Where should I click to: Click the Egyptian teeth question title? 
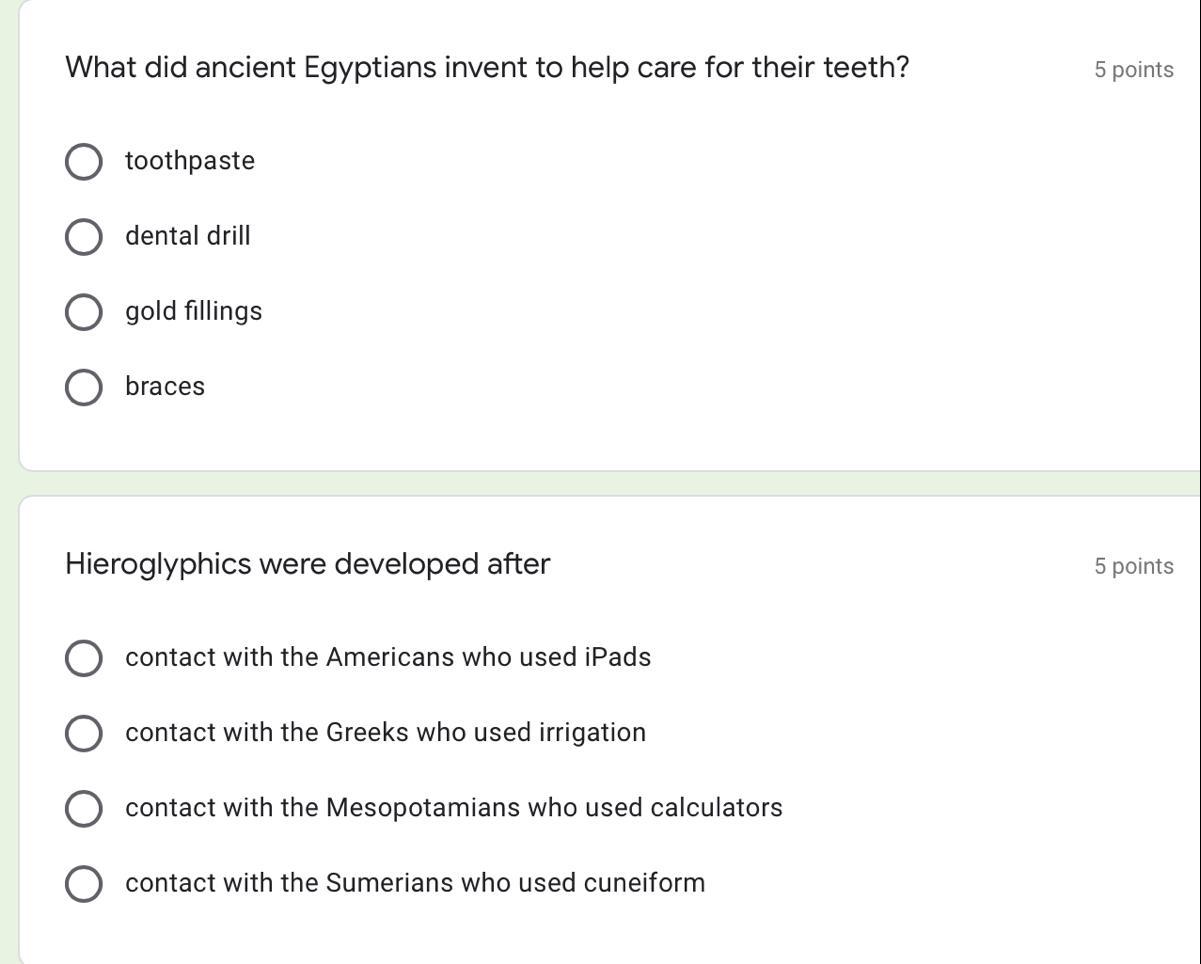(487, 68)
